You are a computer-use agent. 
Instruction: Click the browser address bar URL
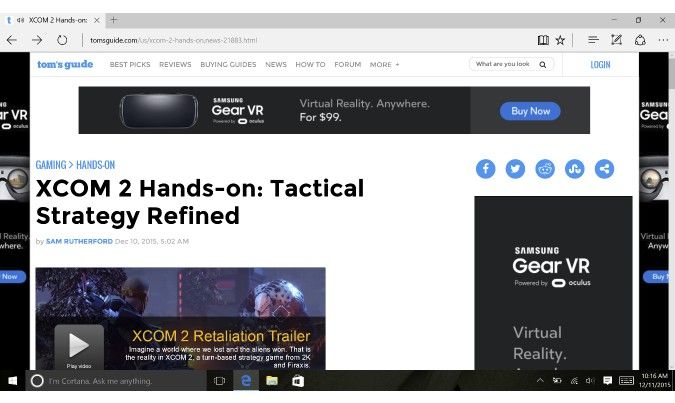click(174, 40)
